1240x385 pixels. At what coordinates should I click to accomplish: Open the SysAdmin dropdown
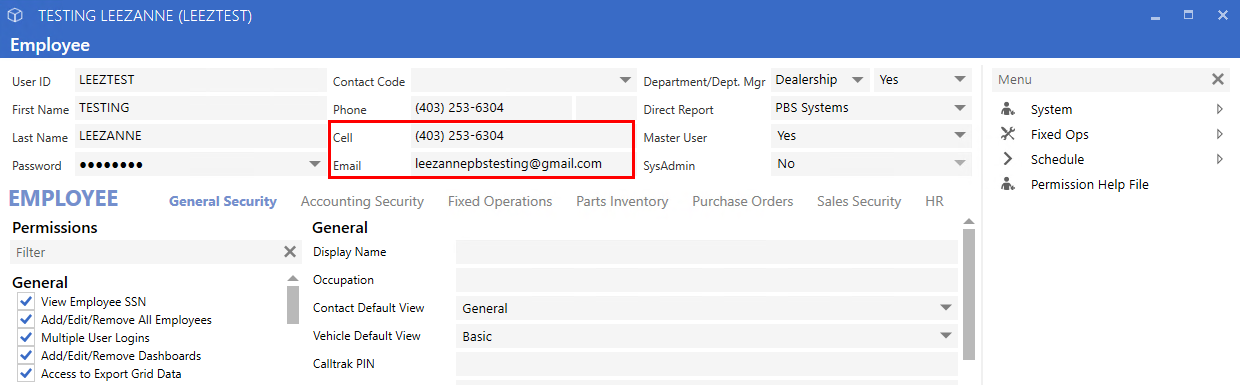pos(960,163)
